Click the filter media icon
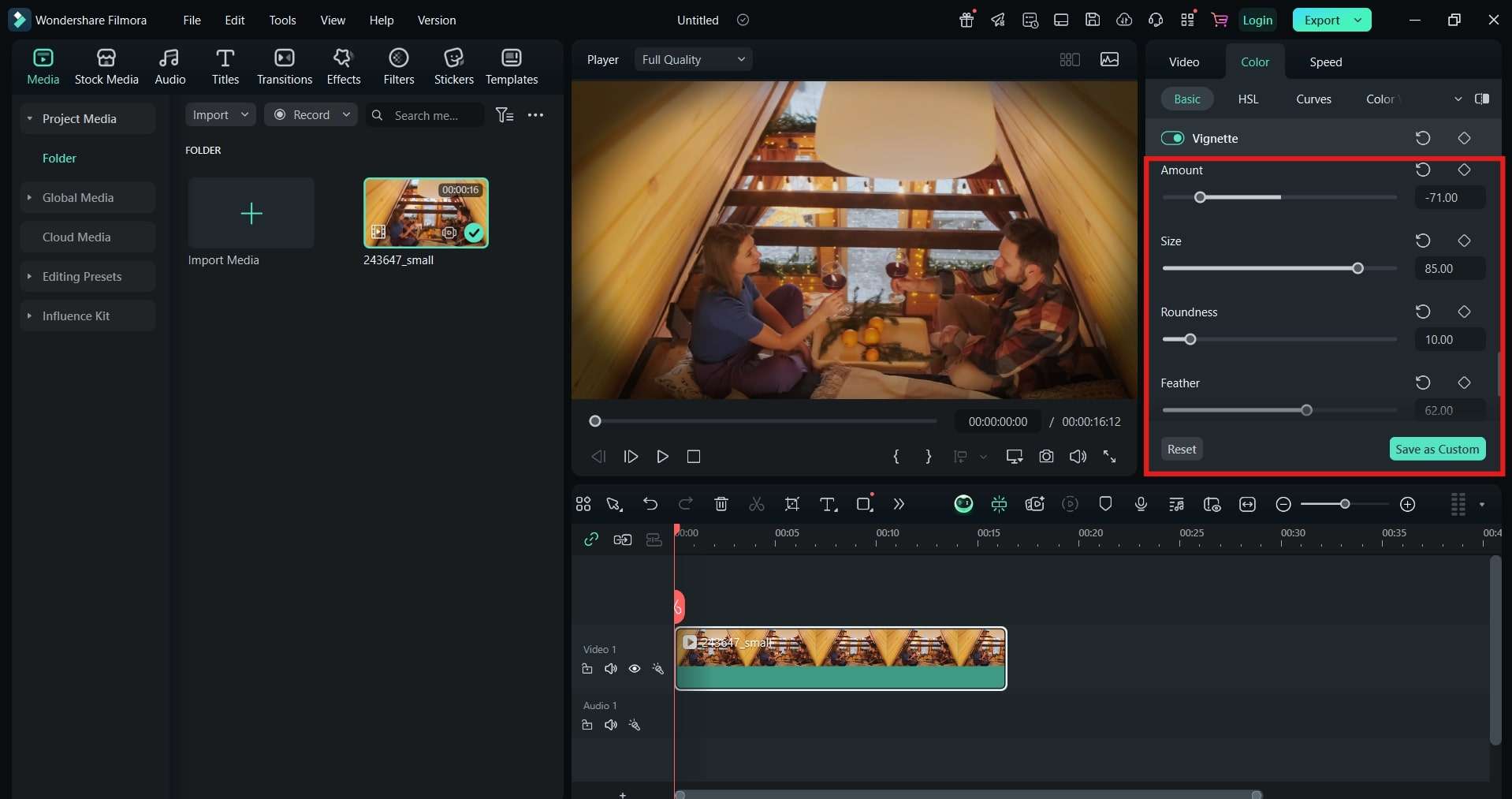The height and width of the screenshot is (799, 1512). click(x=505, y=115)
